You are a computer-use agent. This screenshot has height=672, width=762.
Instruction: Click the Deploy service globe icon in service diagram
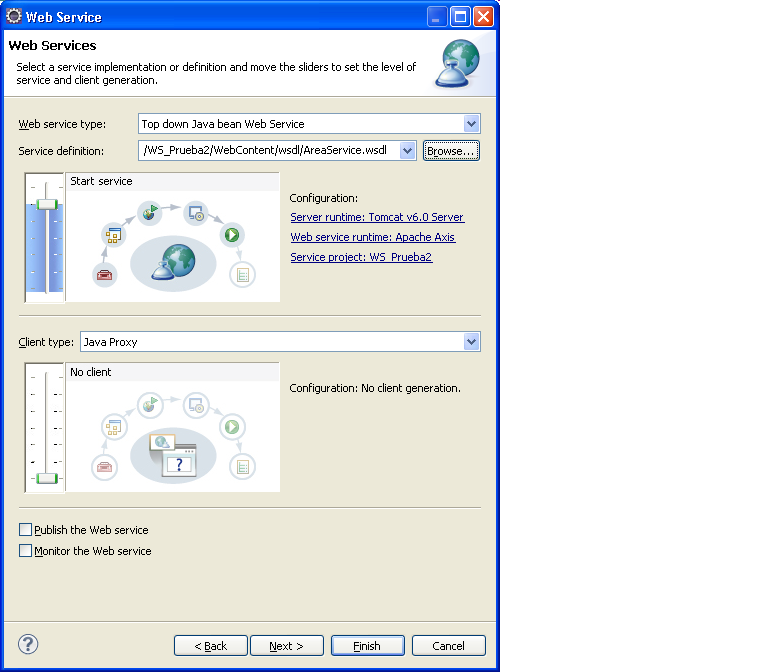[150, 213]
